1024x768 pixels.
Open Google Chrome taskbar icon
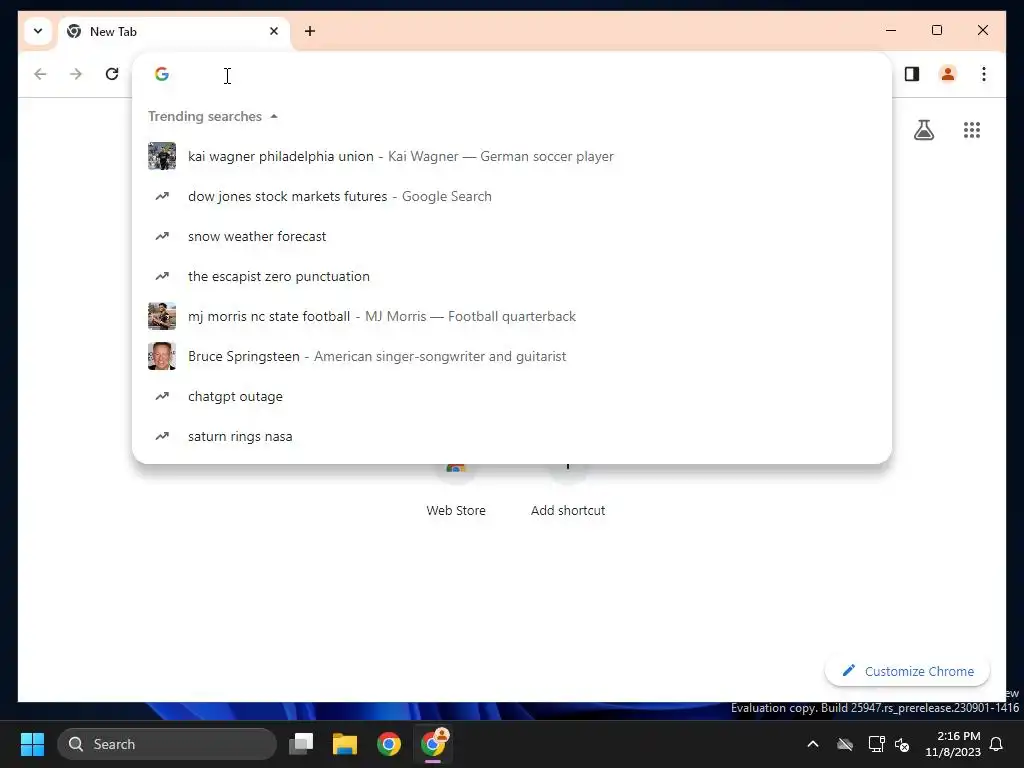389,744
